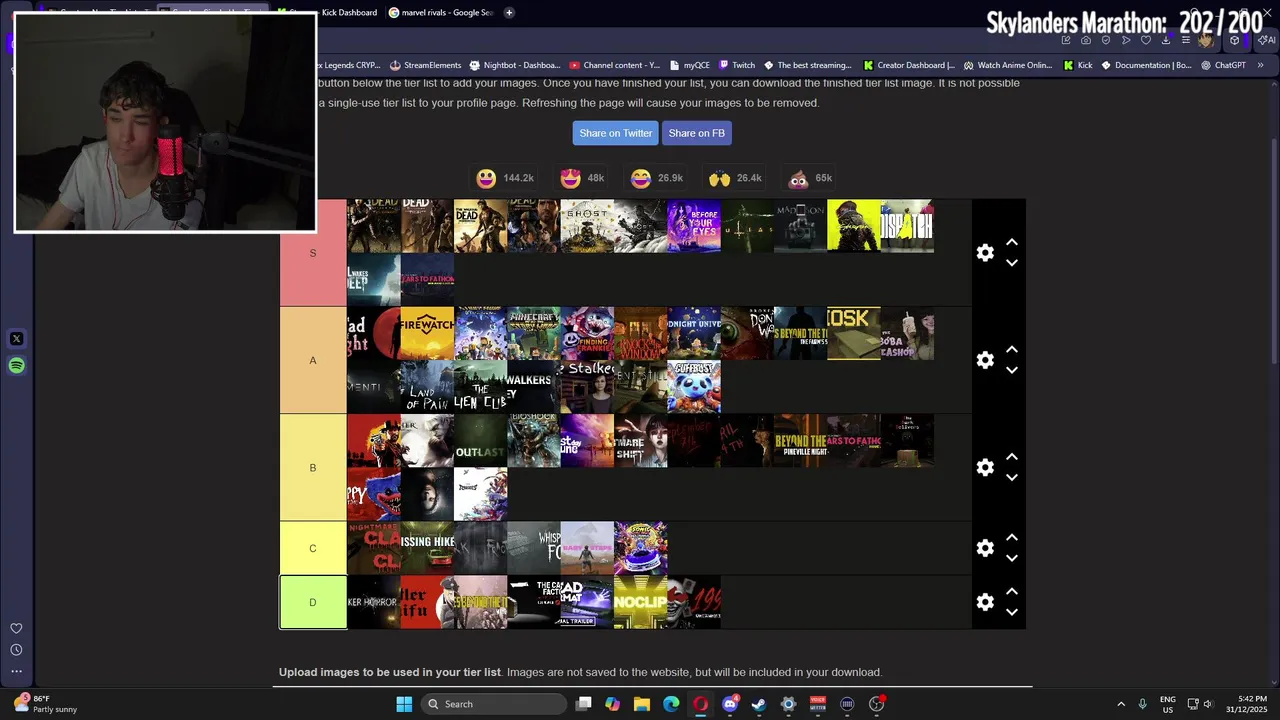Move A tier row down arrow
The height and width of the screenshot is (720, 1280).
click(x=1012, y=370)
